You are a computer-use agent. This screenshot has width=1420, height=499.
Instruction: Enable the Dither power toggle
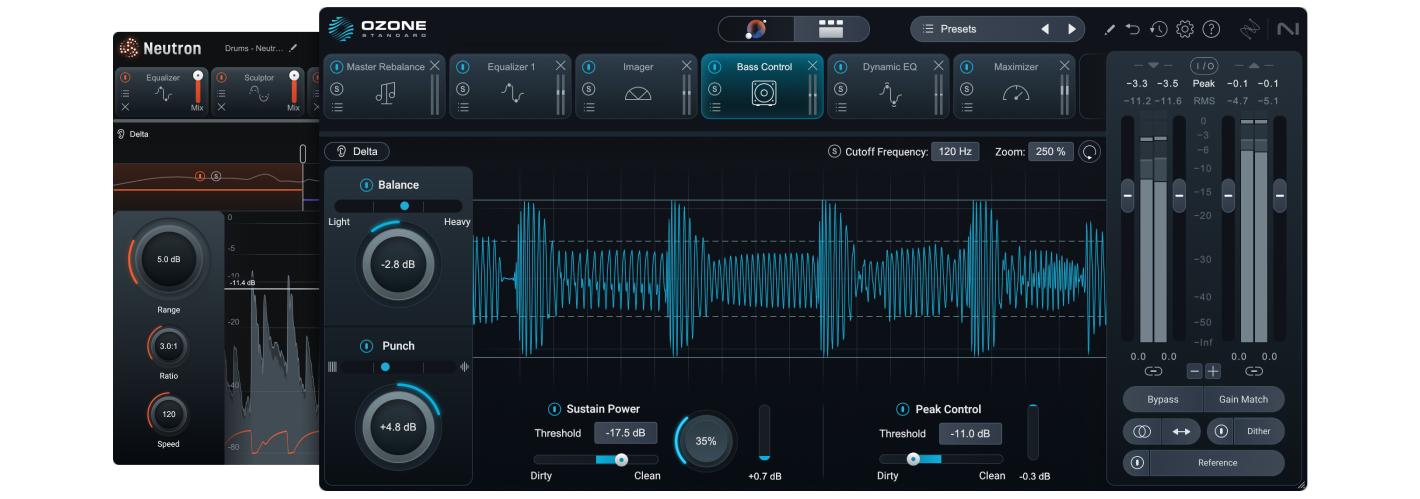coord(1221,431)
